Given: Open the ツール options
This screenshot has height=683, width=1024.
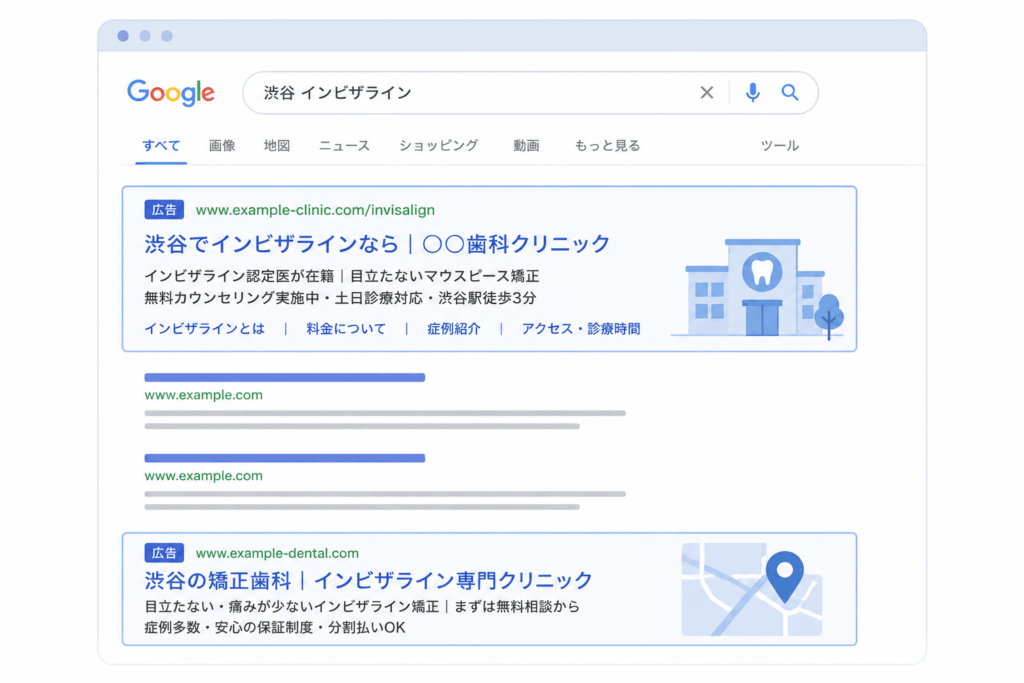Looking at the screenshot, I should [780, 146].
